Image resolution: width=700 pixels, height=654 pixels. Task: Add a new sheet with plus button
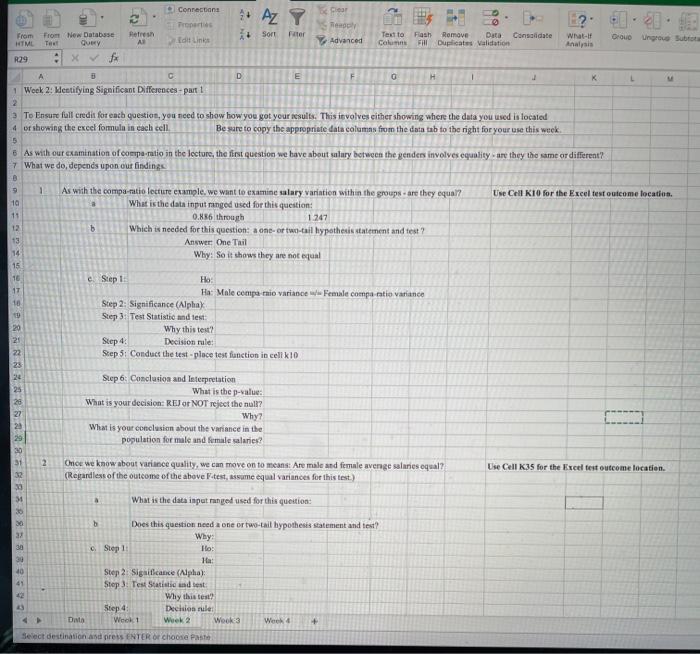pyautogui.click(x=314, y=621)
